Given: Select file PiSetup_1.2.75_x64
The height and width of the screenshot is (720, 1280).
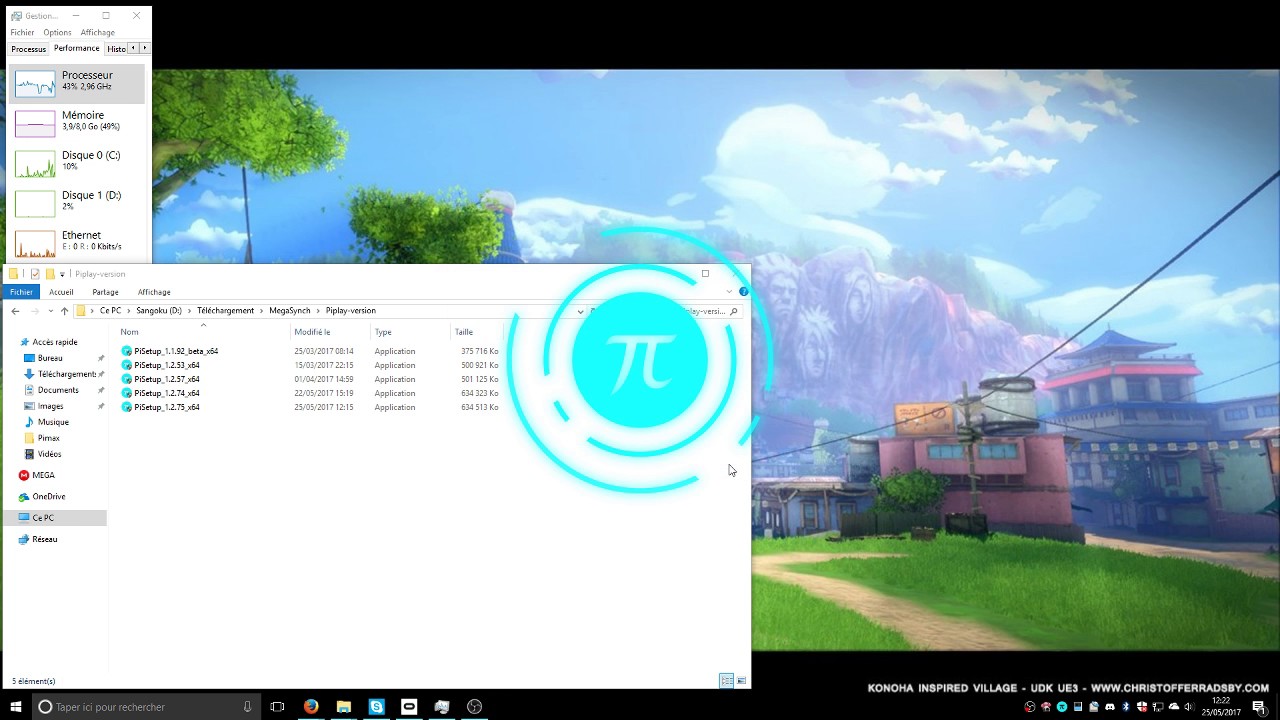Looking at the screenshot, I should [167, 407].
